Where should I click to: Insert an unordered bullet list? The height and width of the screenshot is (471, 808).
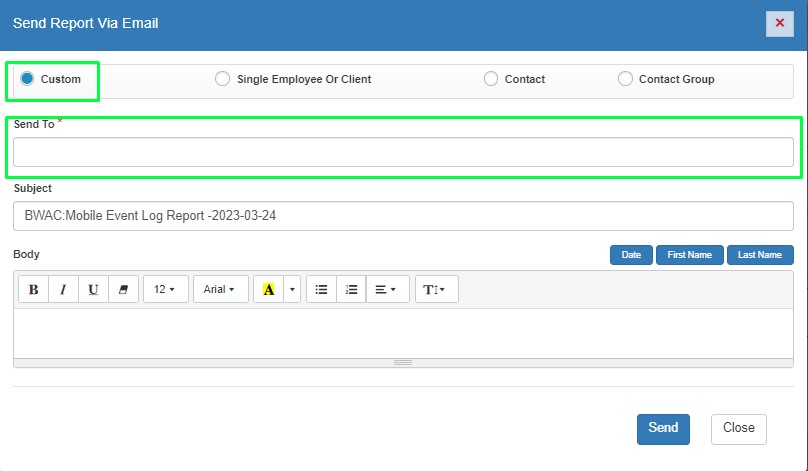321,289
